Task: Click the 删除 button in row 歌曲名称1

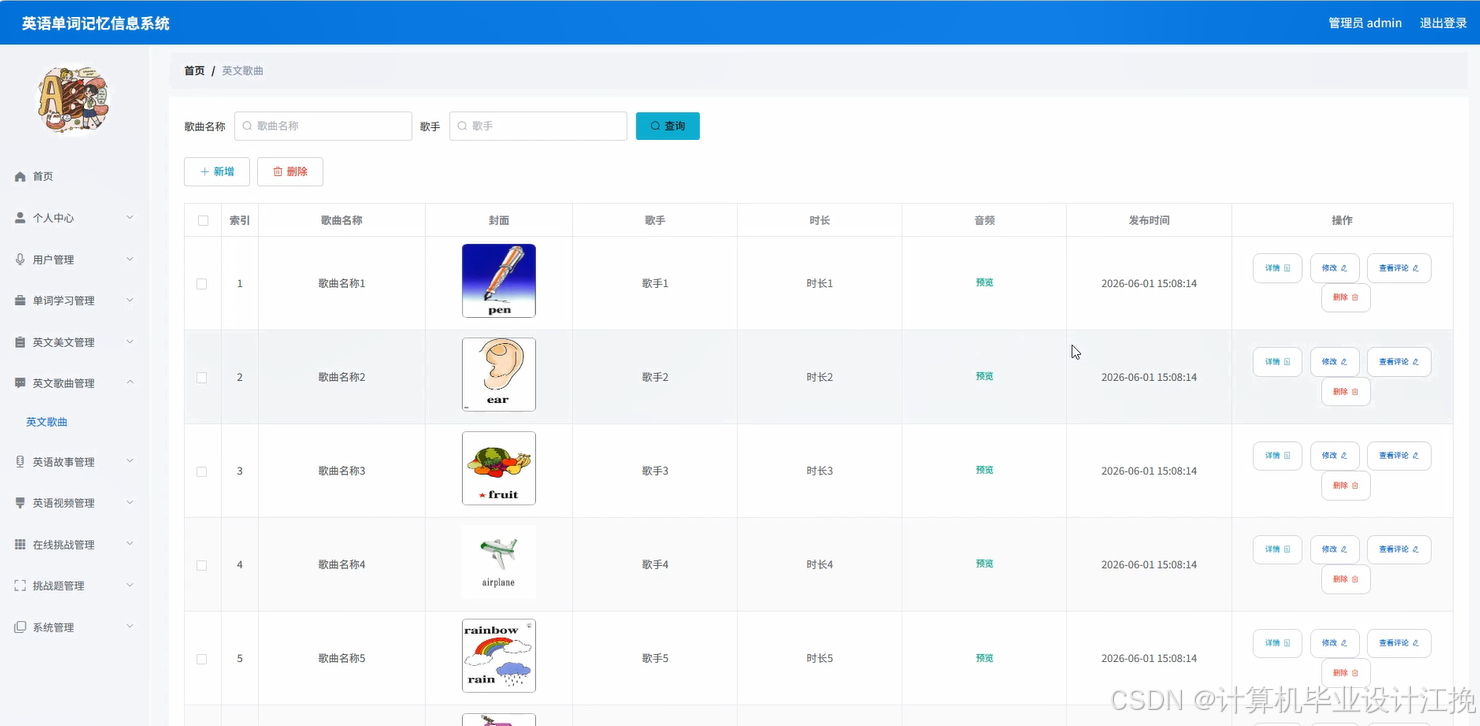Action: [x=1345, y=298]
